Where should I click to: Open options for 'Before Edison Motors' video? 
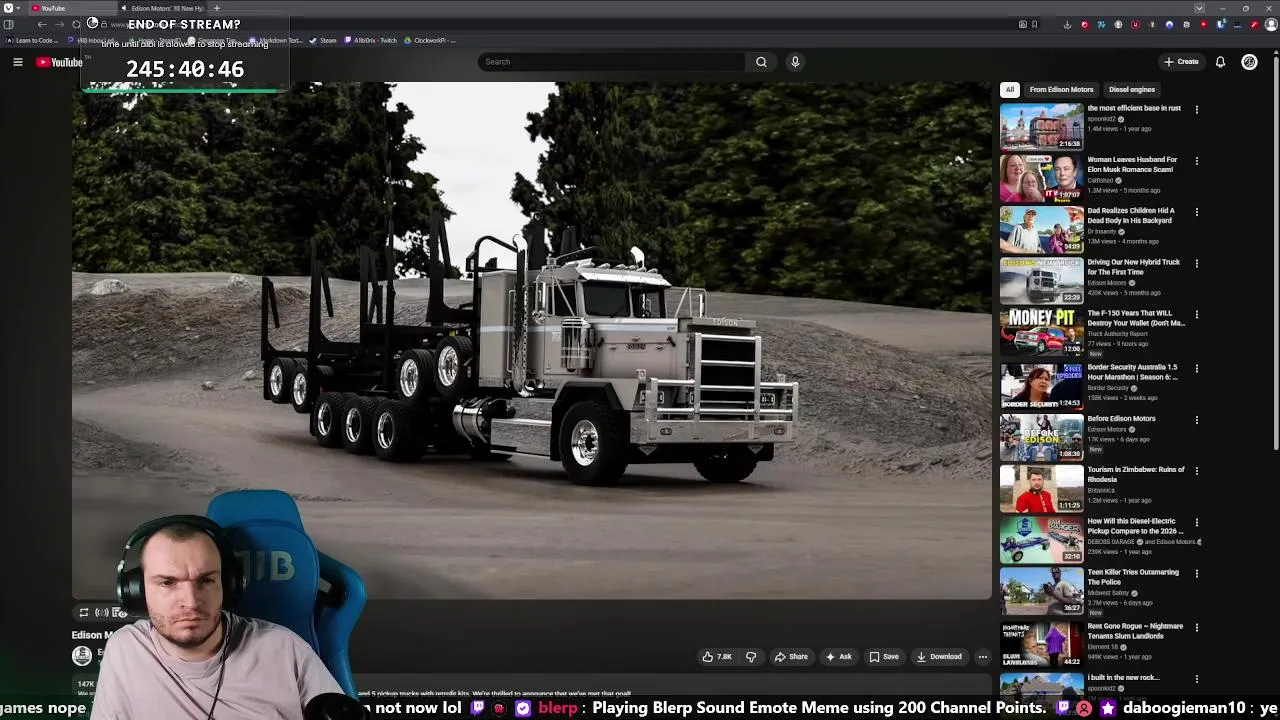[1197, 419]
